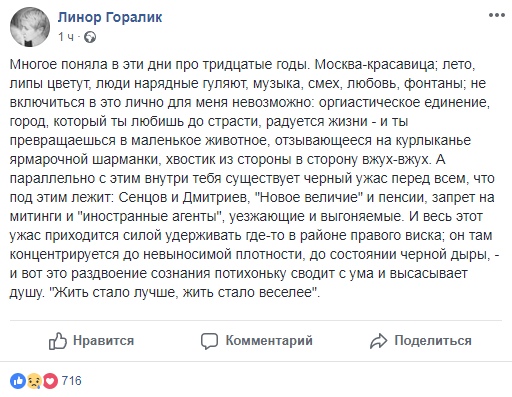Click the thumbs-up icon beside Нравится
This screenshot has height=397, width=512.
(58, 341)
